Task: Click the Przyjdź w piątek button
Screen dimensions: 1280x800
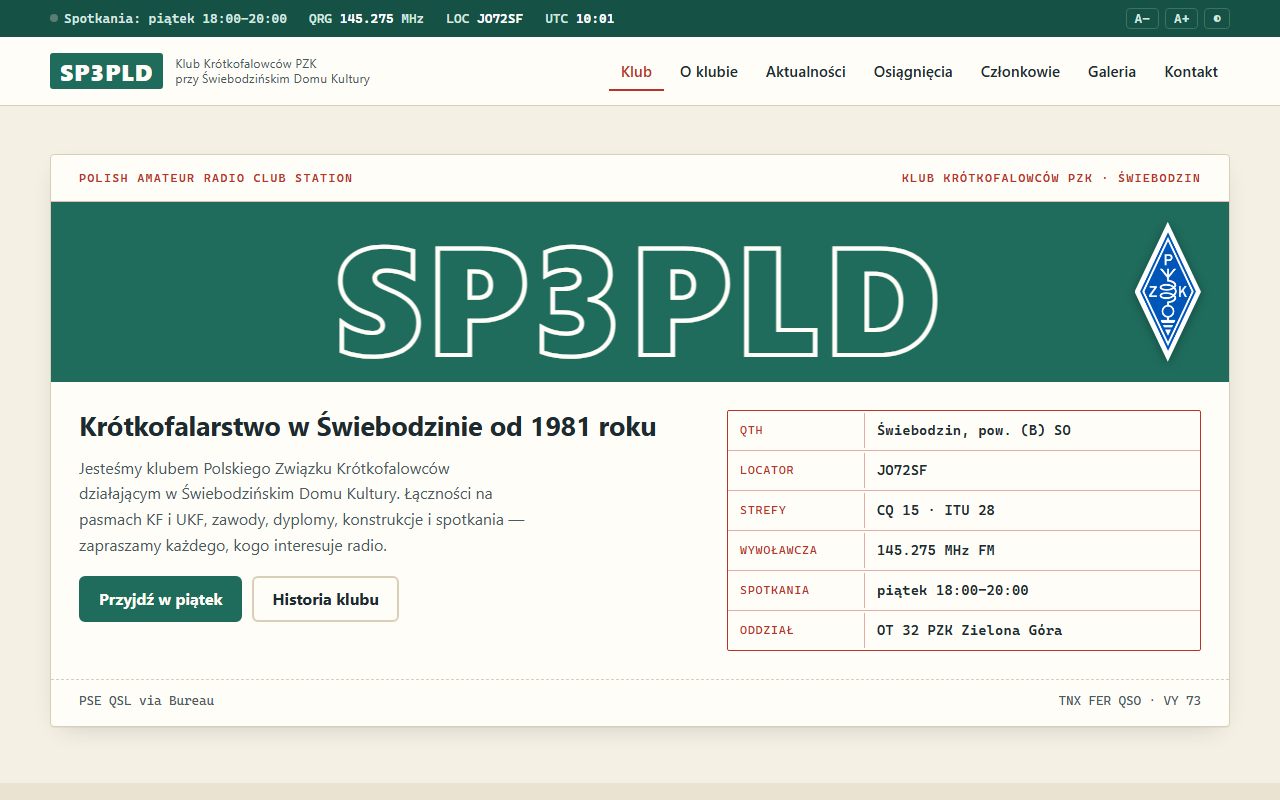Action: 160,599
